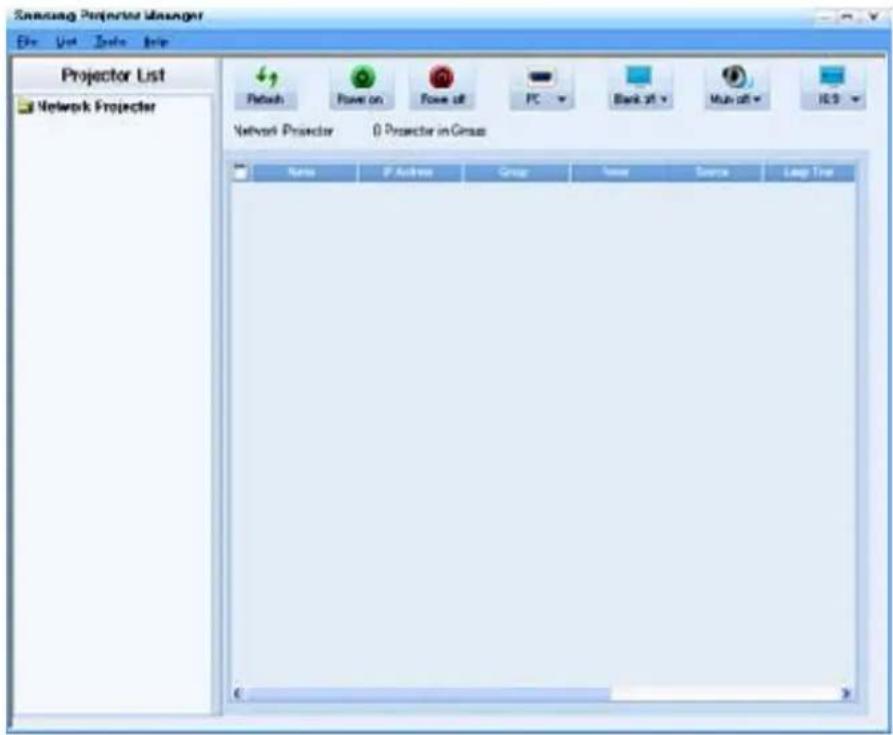Open the Help menu
Viewport: 893px width, 735px height.
click(155, 42)
